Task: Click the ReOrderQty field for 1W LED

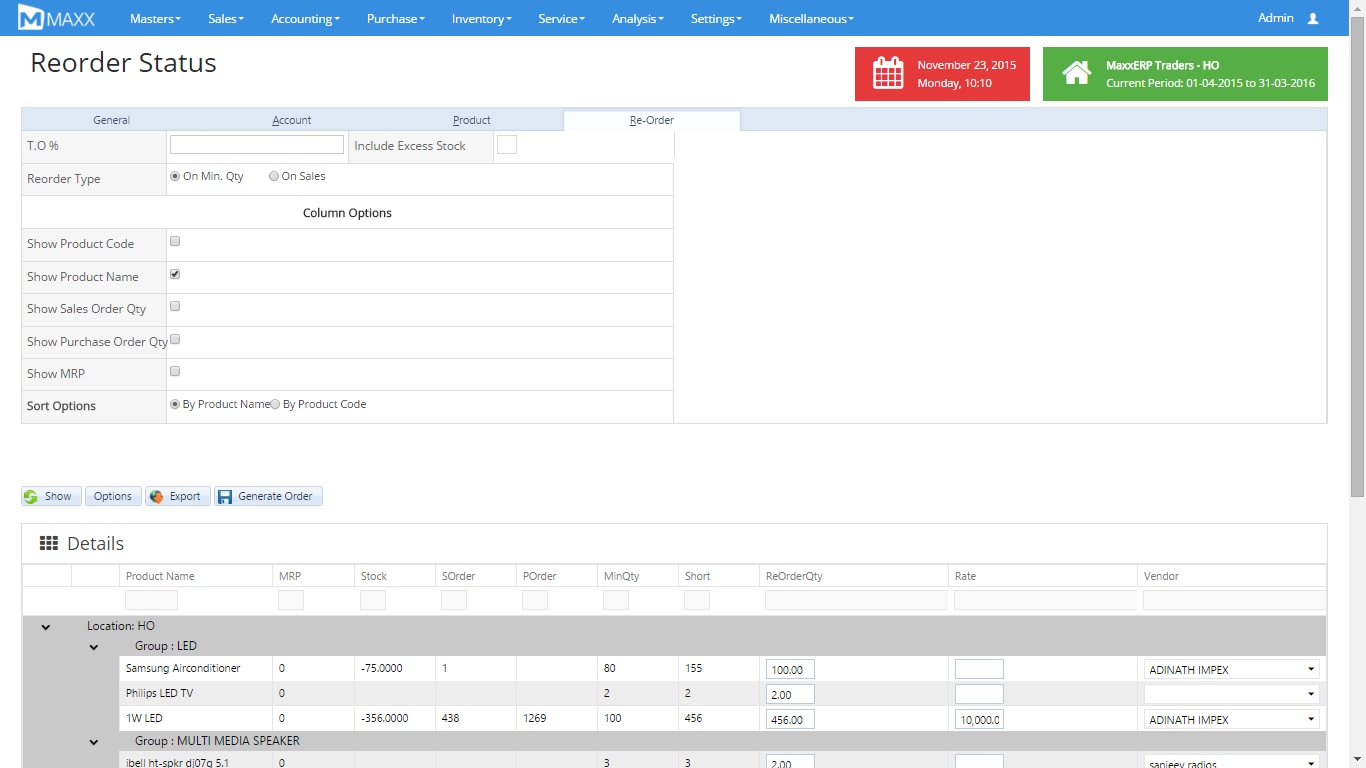Action: (790, 720)
